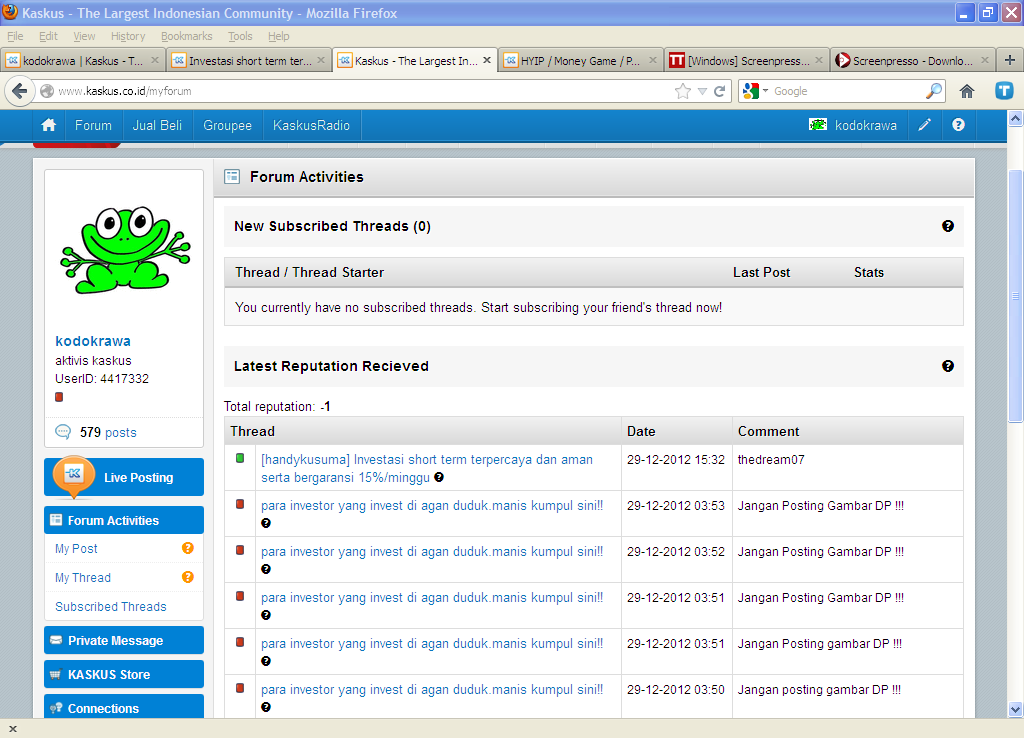Open the History menu

pos(128,36)
